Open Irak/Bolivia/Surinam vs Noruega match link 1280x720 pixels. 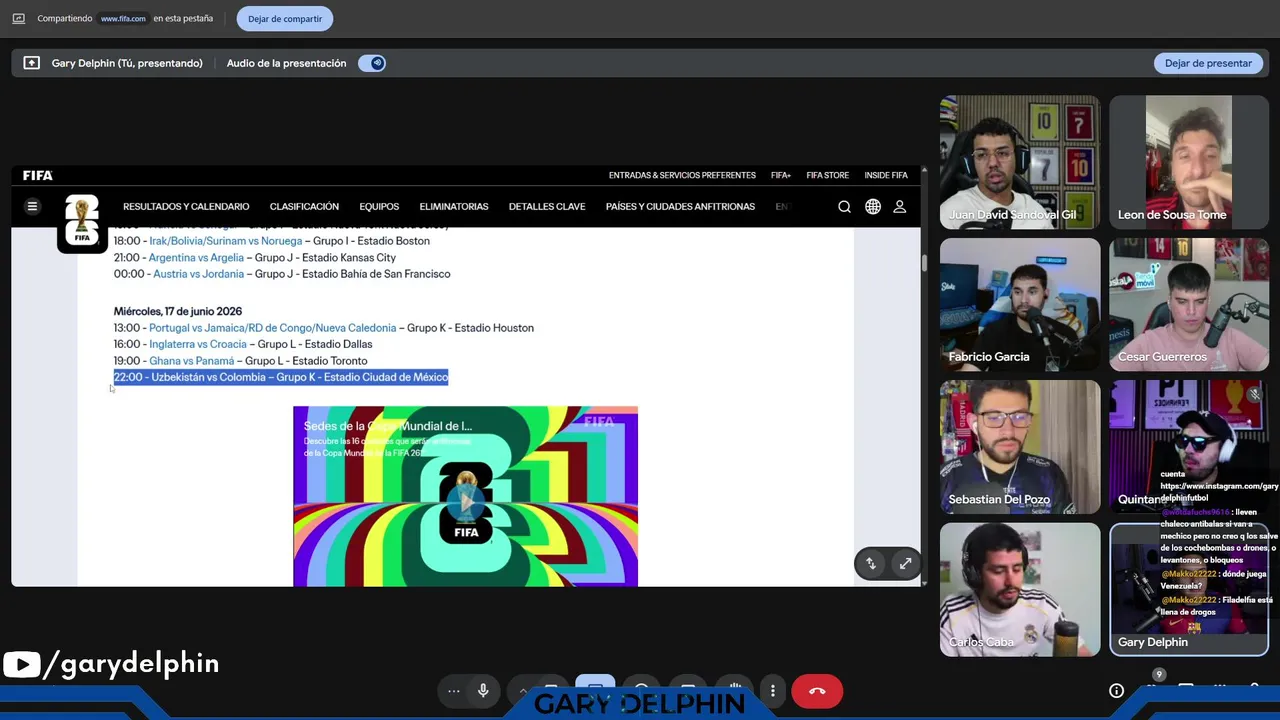point(225,241)
